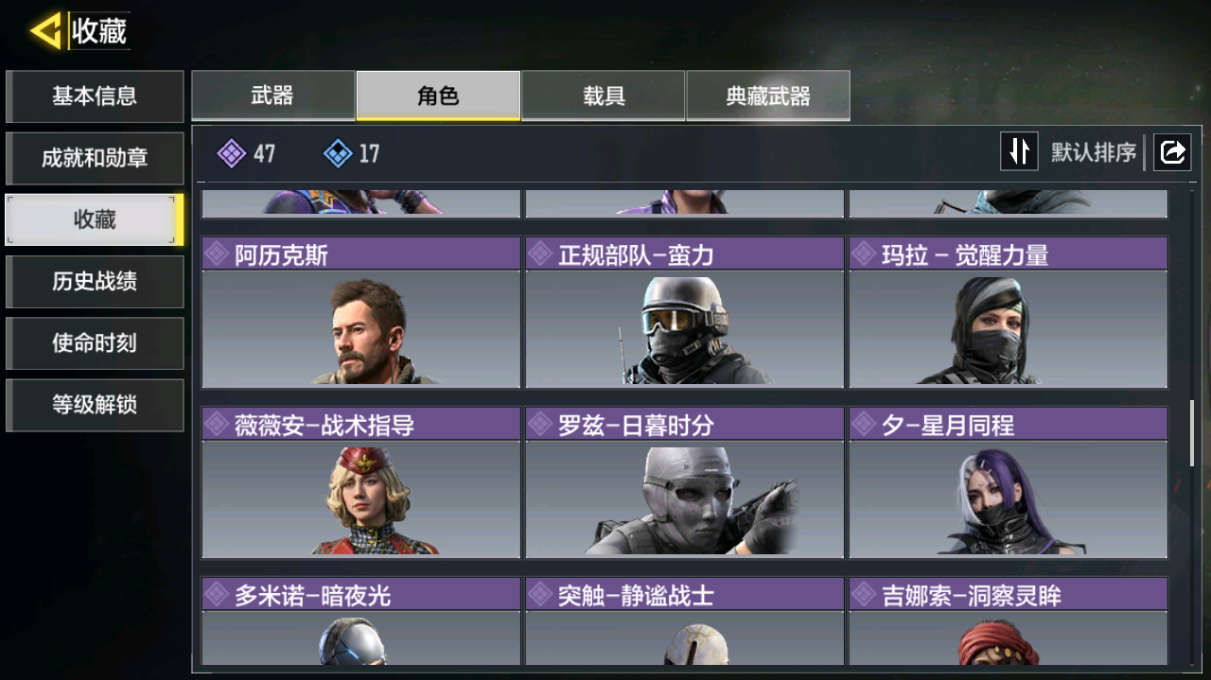Select the 玛拉-觉醒力量 character card
1211x680 pixels.
pyautogui.click(x=1008, y=312)
